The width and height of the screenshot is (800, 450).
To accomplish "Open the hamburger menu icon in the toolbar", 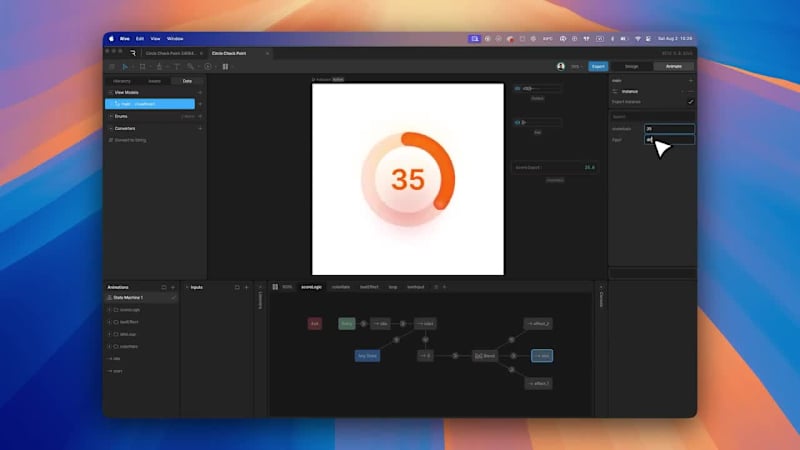I will click(112, 66).
